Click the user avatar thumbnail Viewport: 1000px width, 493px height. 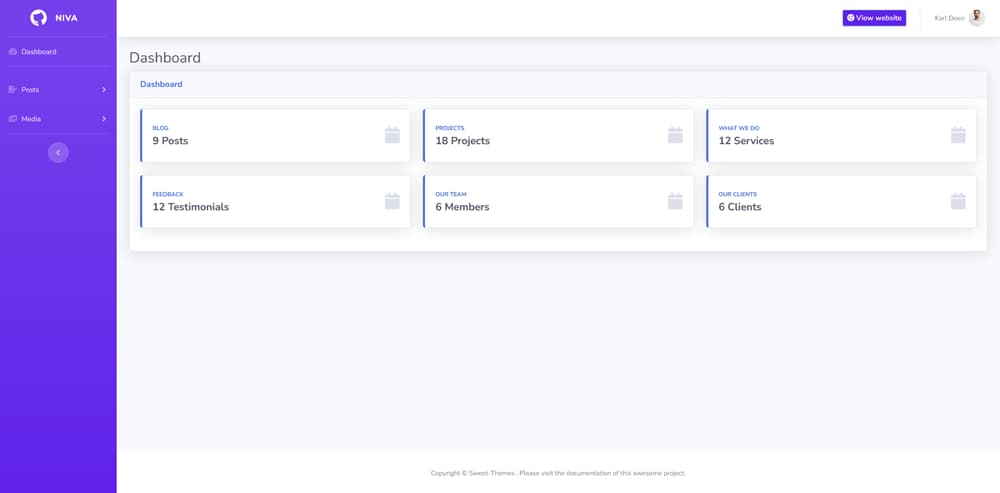coord(977,18)
